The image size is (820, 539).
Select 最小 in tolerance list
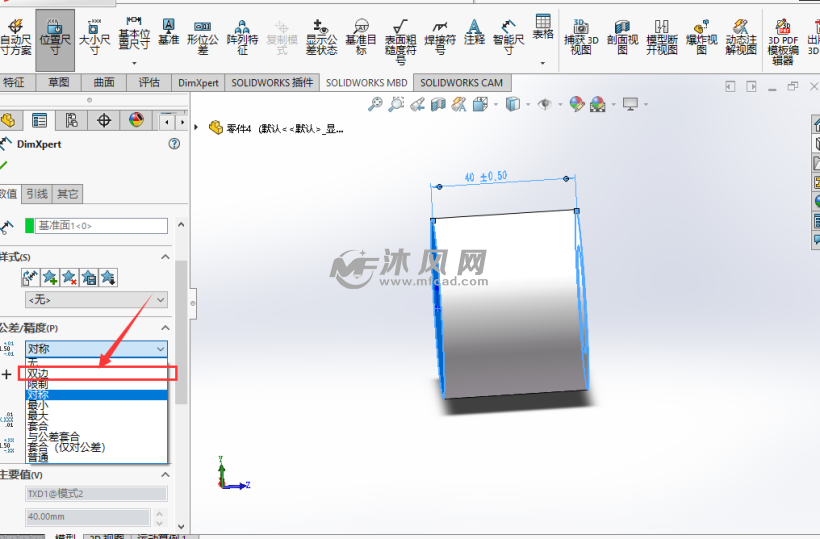click(97, 405)
